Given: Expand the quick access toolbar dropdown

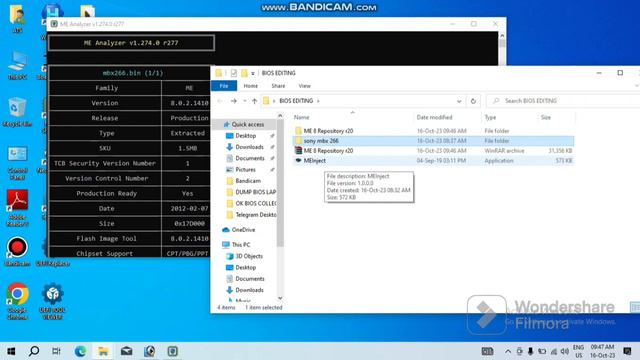Looking at the screenshot, I should (253, 73).
